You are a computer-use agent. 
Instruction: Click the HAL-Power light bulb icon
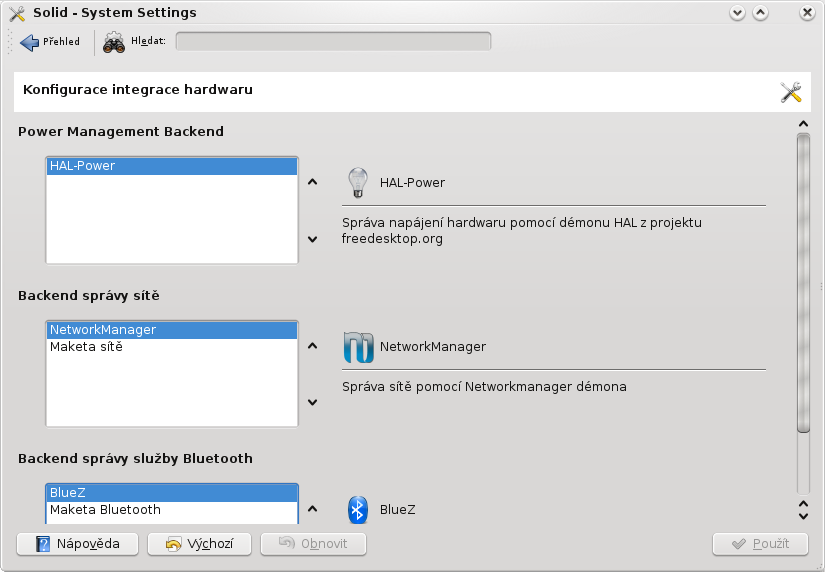(358, 182)
